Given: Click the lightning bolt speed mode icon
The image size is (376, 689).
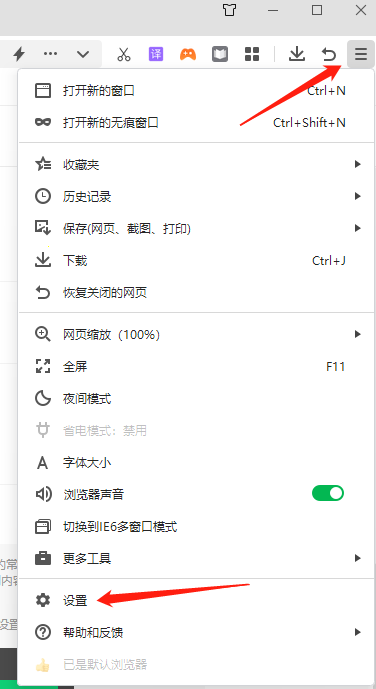Looking at the screenshot, I should click(x=18, y=54).
